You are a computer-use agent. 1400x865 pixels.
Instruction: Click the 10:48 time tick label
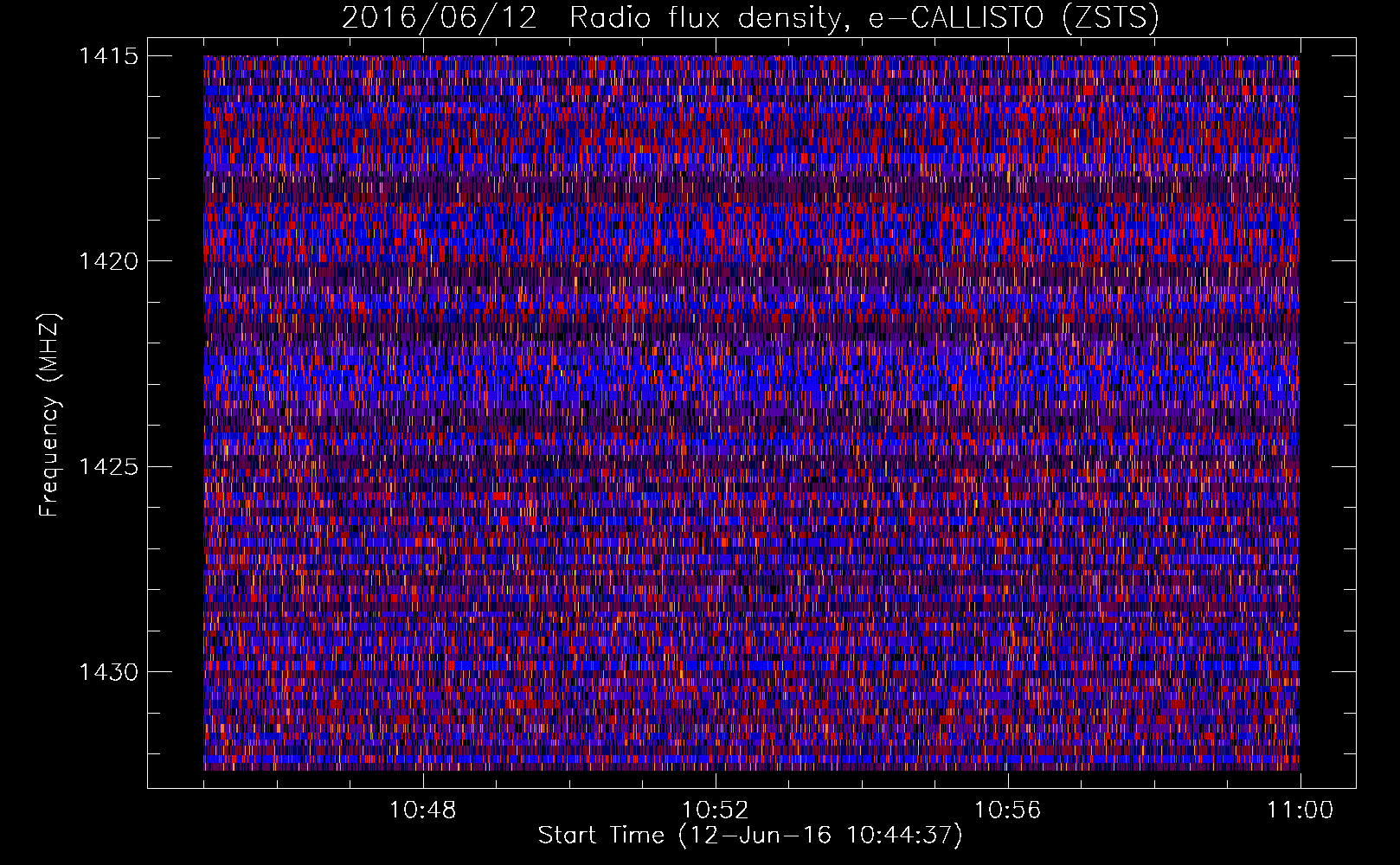[423, 811]
